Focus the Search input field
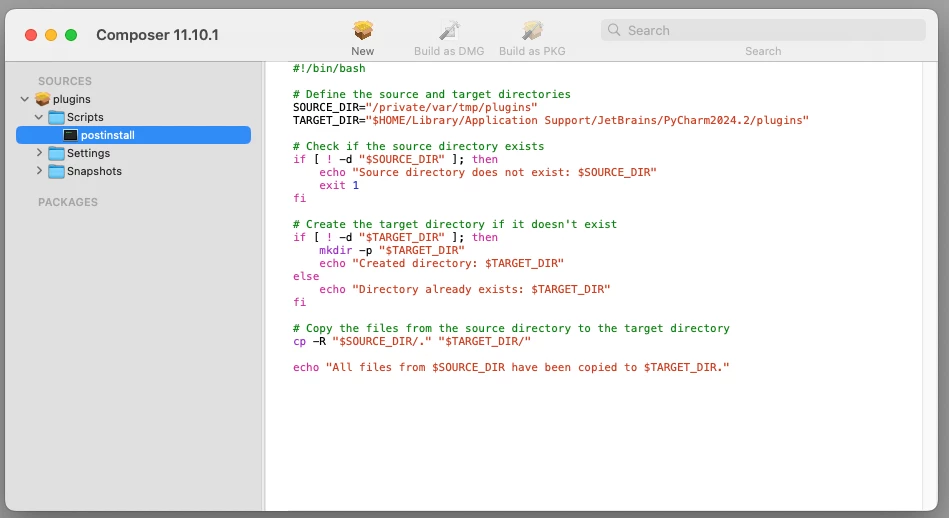 click(x=763, y=30)
